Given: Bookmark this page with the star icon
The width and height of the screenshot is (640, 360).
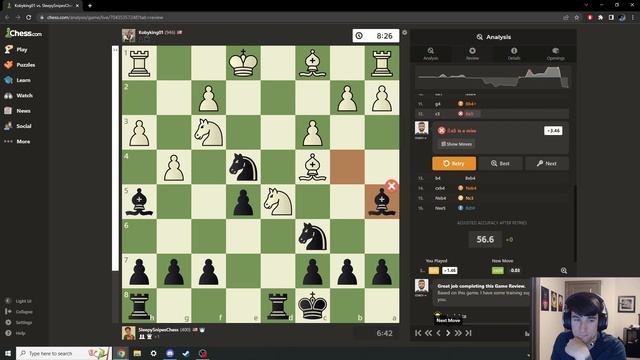Looking at the screenshot, I should tap(576, 18).
